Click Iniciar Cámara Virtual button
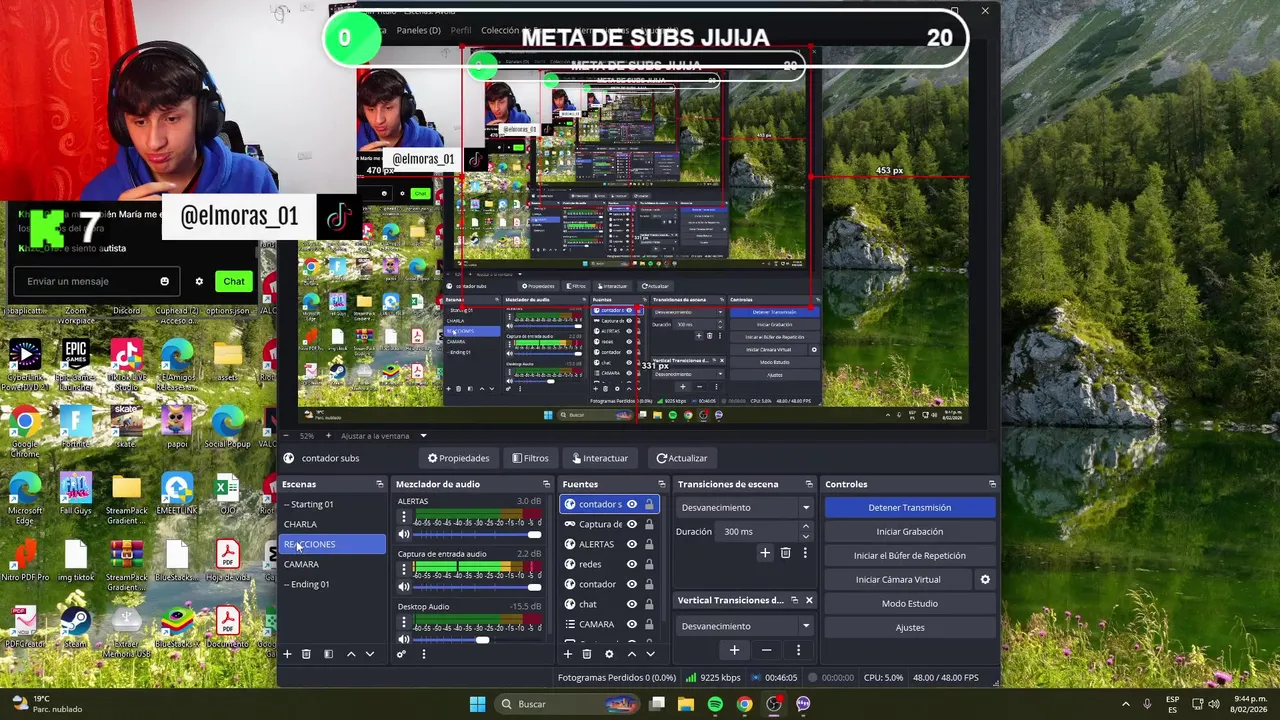Viewport: 1280px width, 720px height. [898, 579]
